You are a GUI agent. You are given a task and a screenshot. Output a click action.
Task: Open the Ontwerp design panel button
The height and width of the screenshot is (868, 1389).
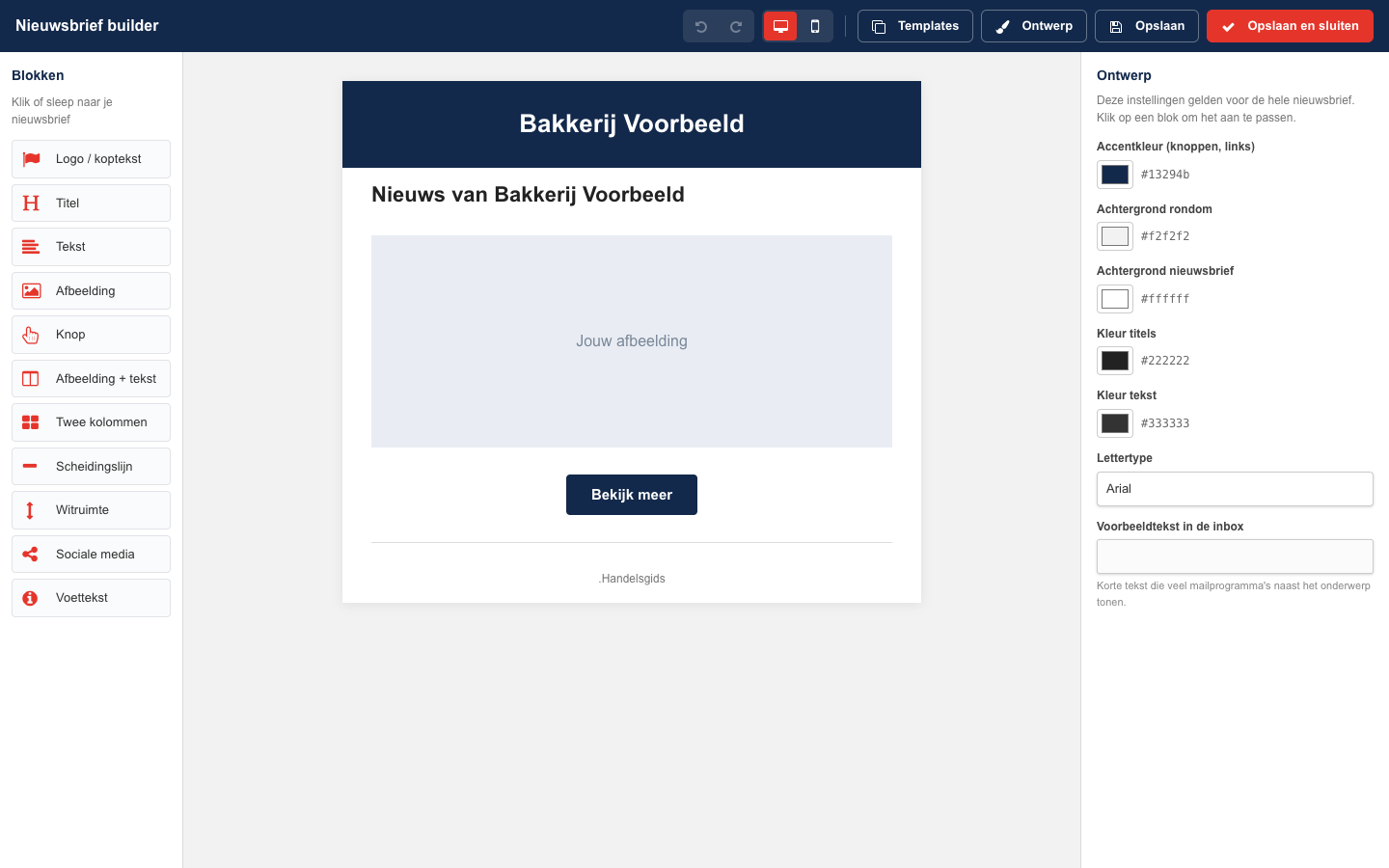(x=1034, y=26)
